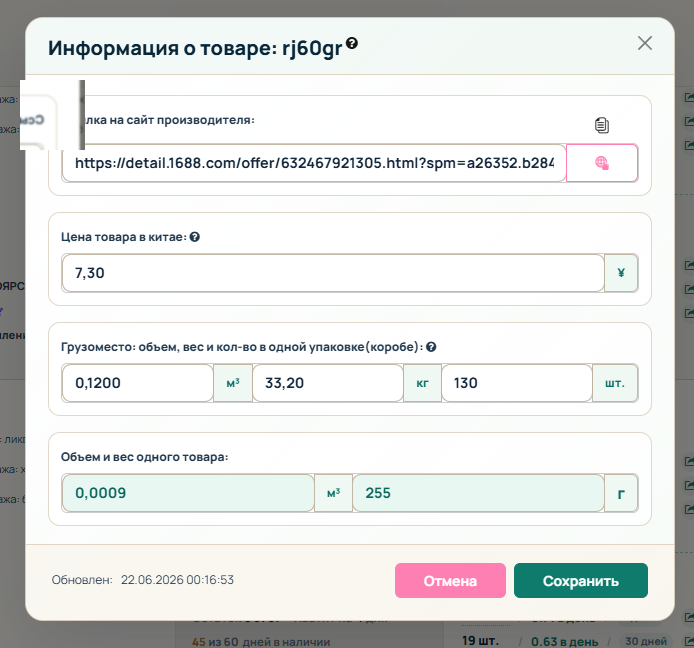This screenshot has height=648, width=694.
Task: Click help icon beside Грузоместо label
Action: pos(431,347)
